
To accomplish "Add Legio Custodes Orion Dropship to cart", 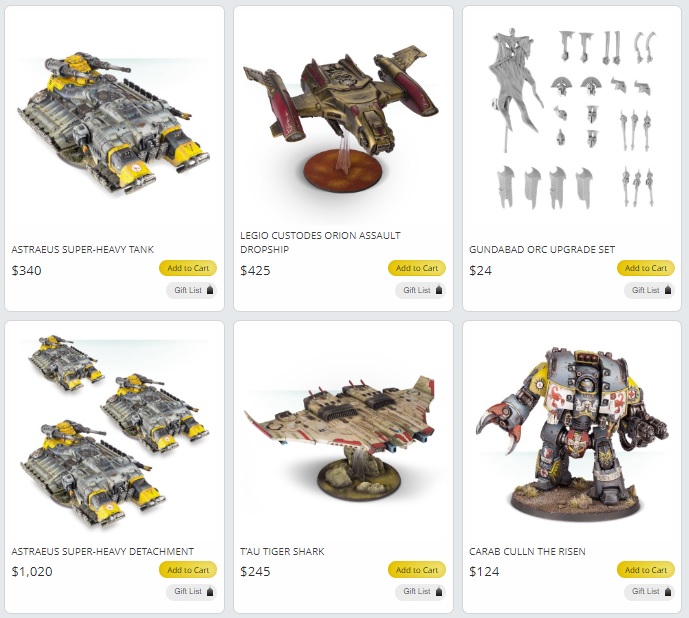I will tap(417, 268).
